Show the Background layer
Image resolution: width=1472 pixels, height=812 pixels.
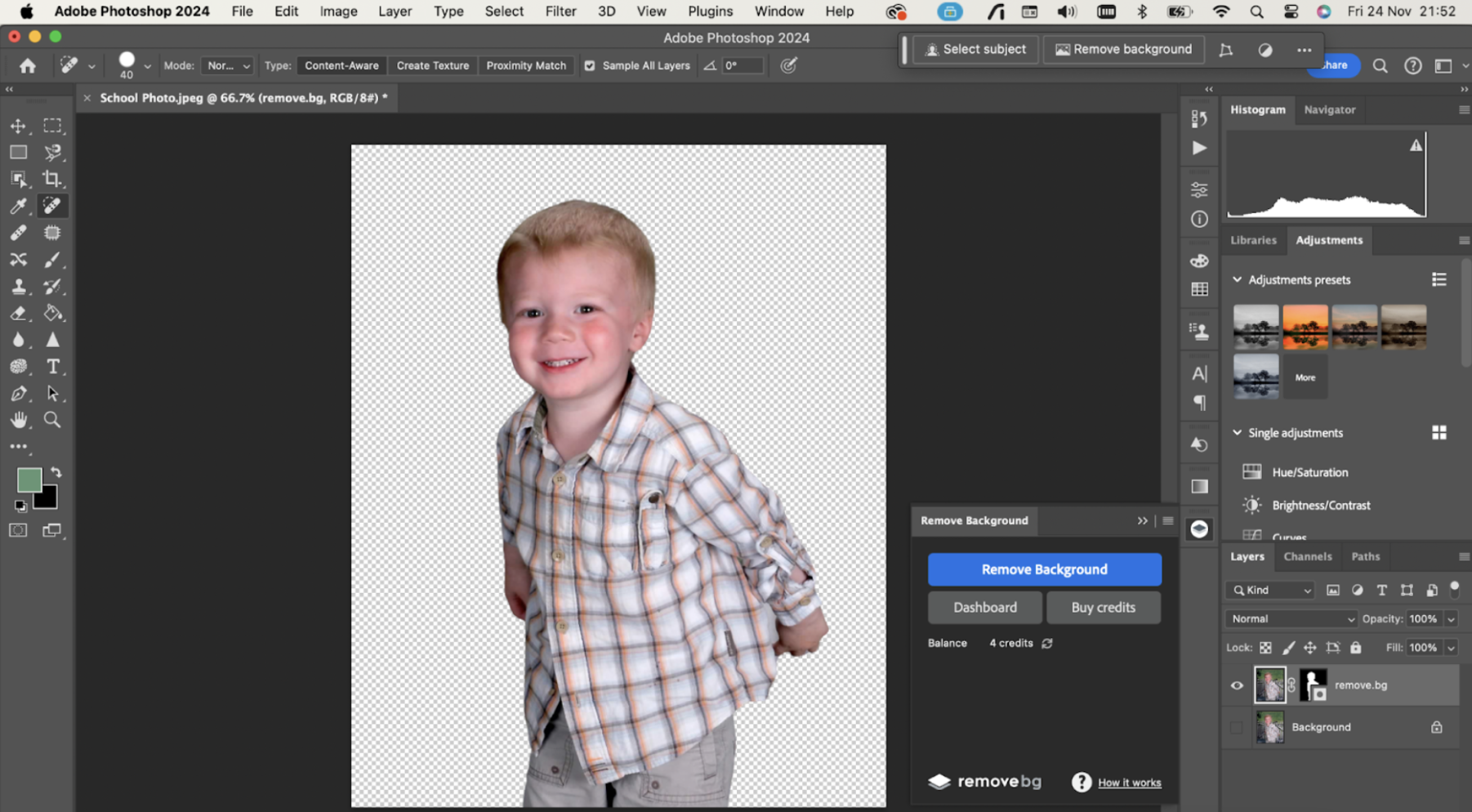(1237, 727)
